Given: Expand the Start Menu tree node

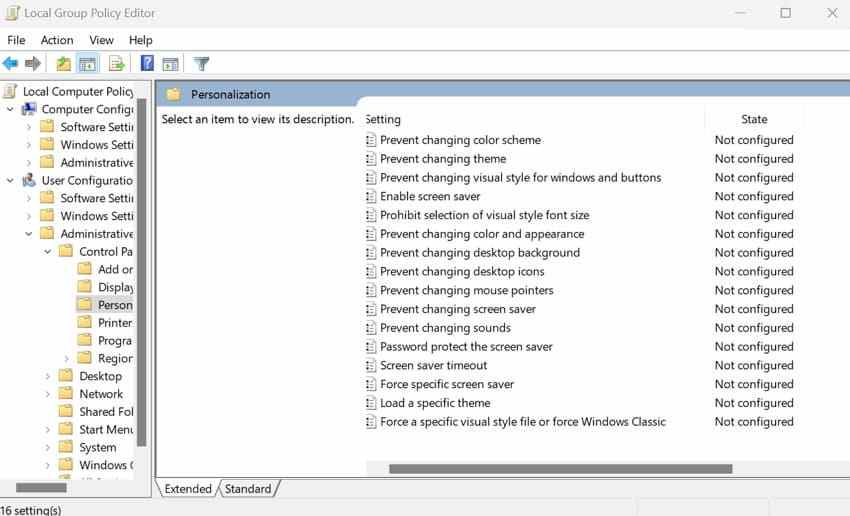Looking at the screenshot, I should click(x=48, y=430).
